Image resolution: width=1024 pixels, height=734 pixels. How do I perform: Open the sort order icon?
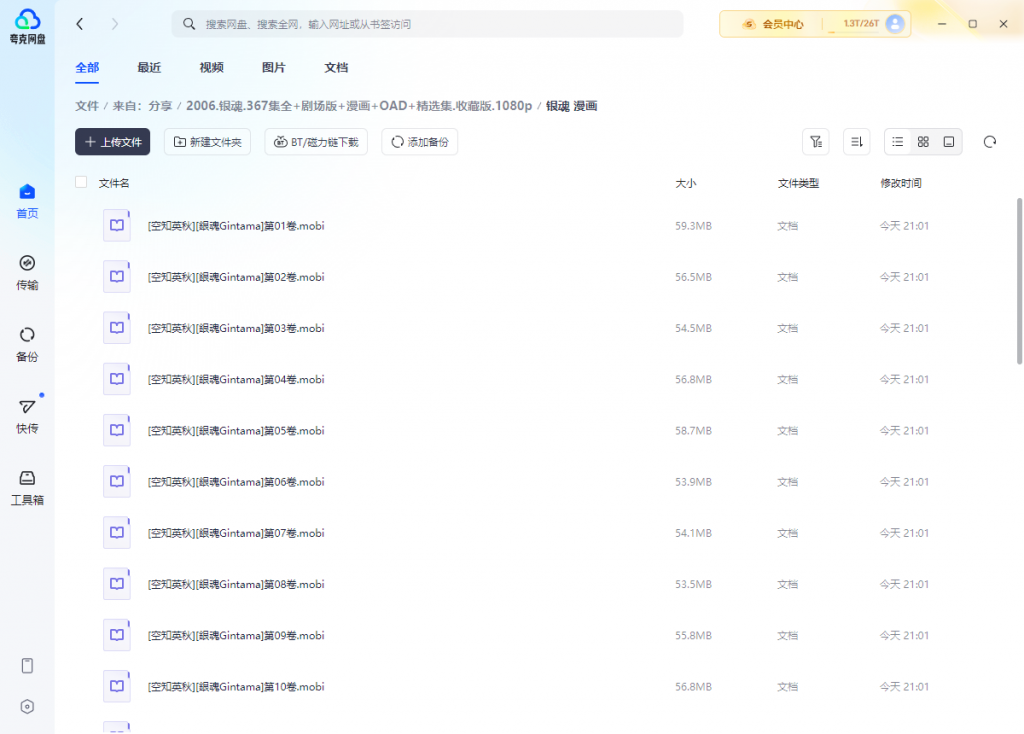tap(857, 142)
